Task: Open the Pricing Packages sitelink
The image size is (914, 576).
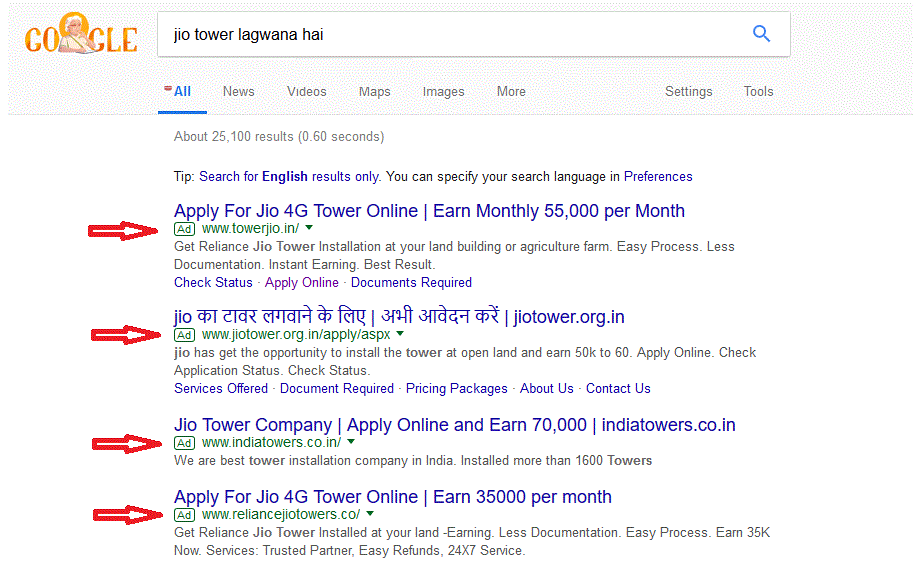Action: click(x=456, y=389)
